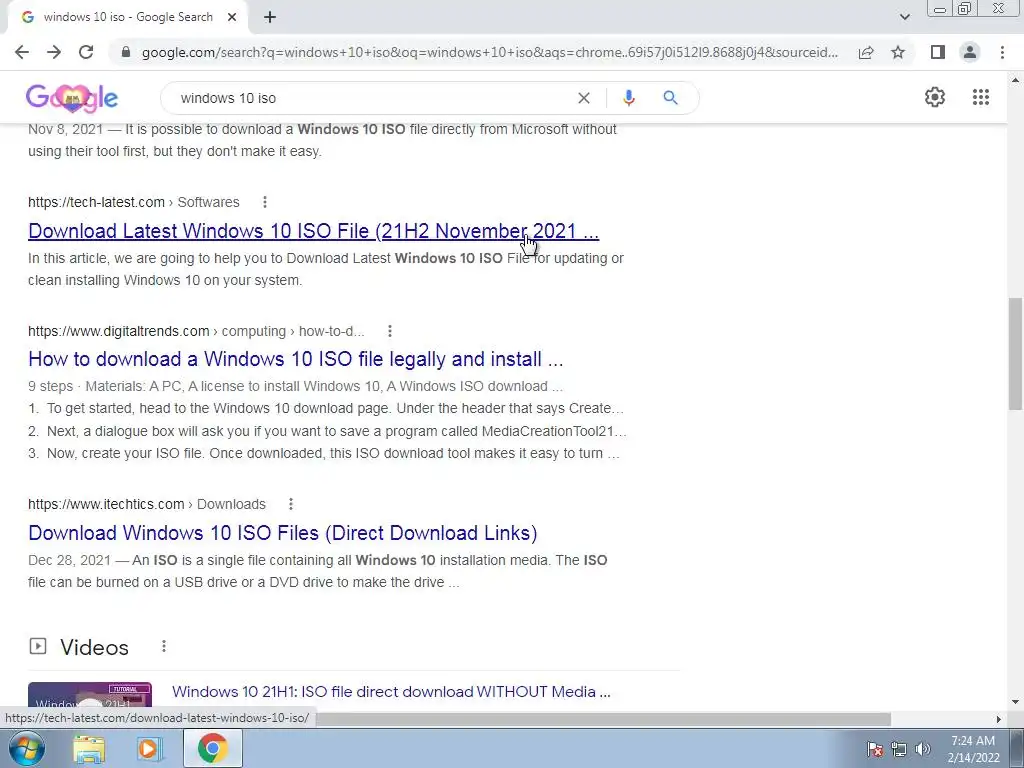Open options for digitaltrends.com result
1024x768 pixels.
point(389,331)
